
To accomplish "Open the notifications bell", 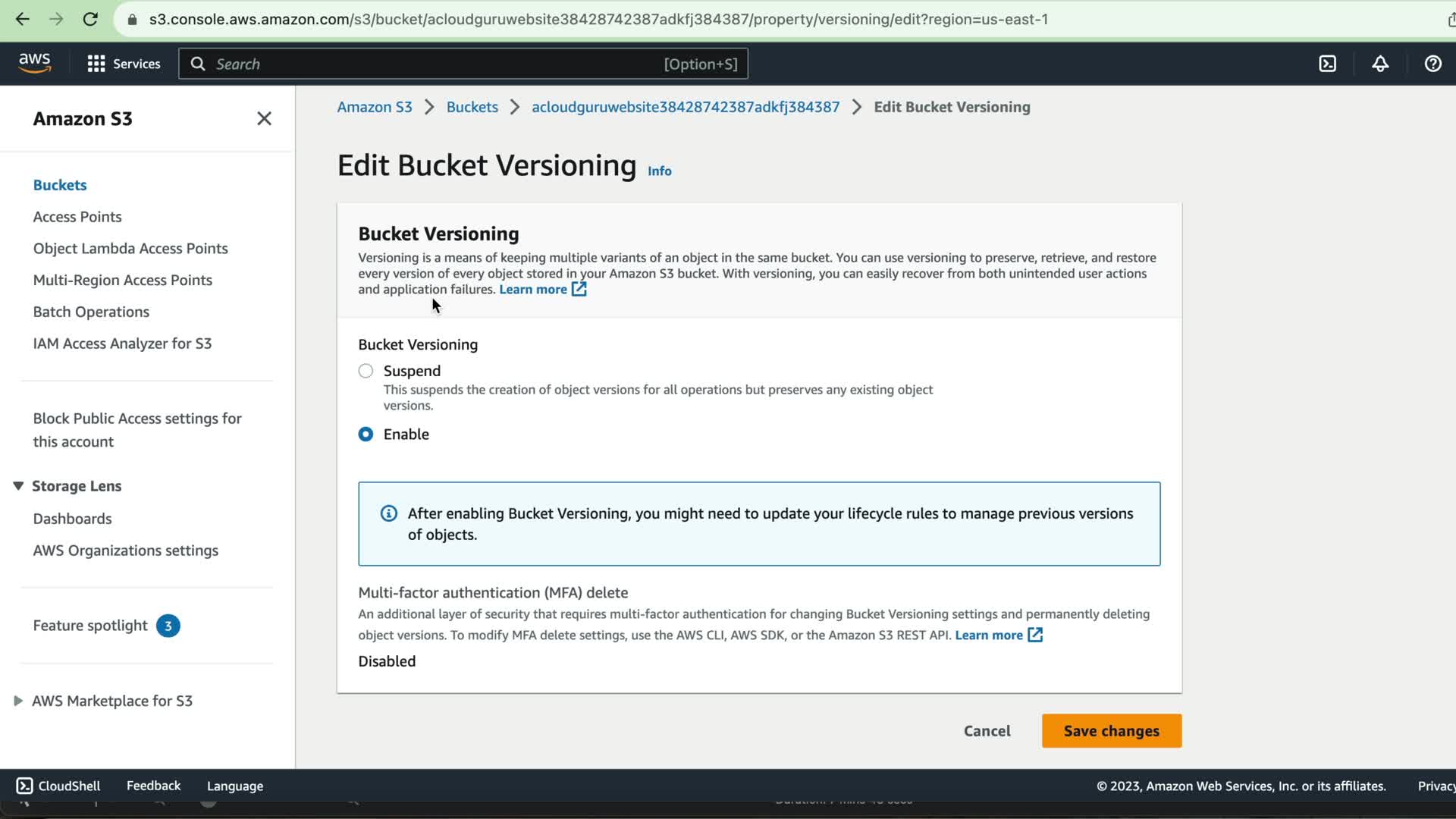I will tap(1380, 64).
